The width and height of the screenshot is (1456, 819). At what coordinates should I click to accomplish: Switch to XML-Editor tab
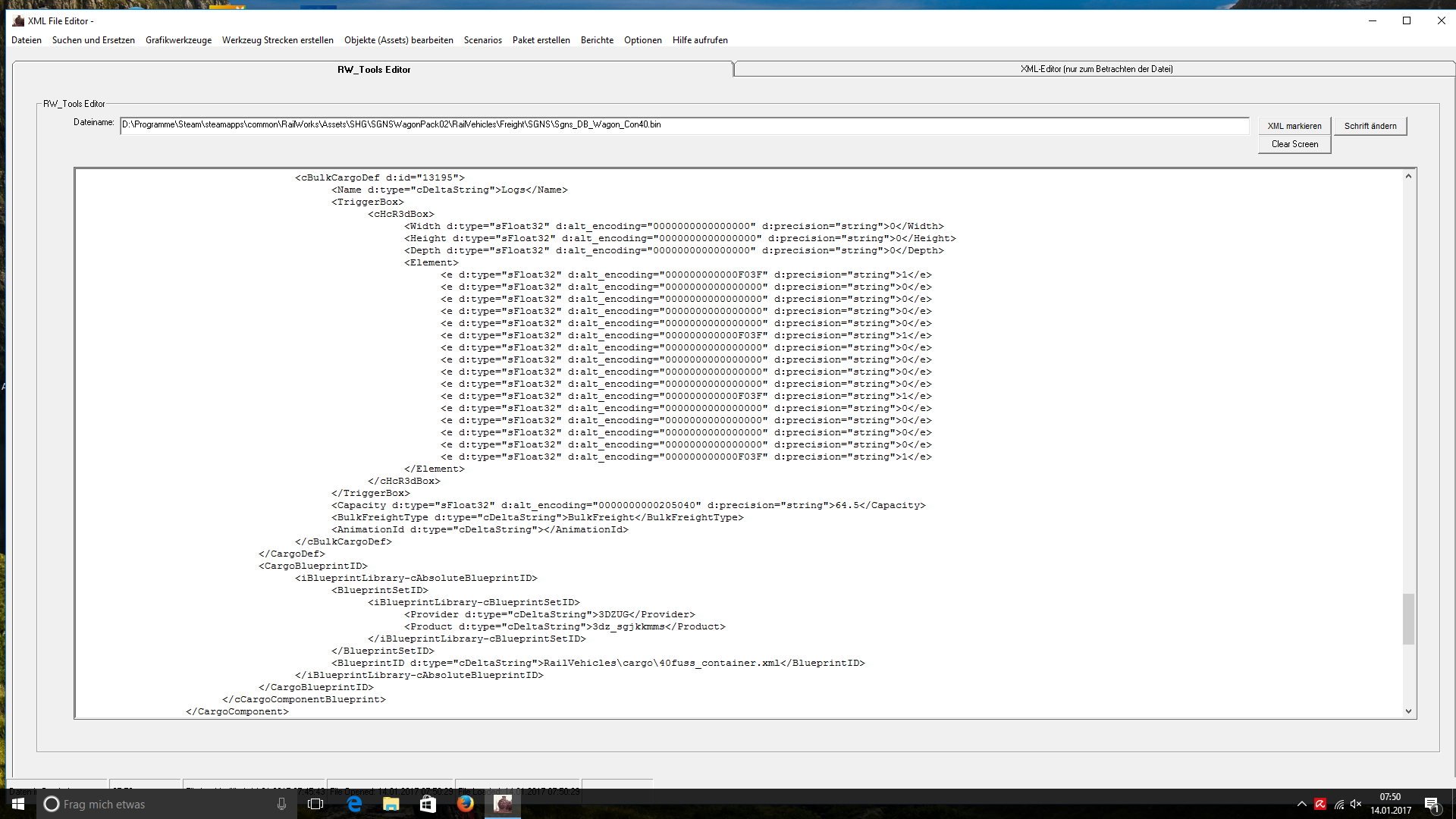[x=1096, y=69]
